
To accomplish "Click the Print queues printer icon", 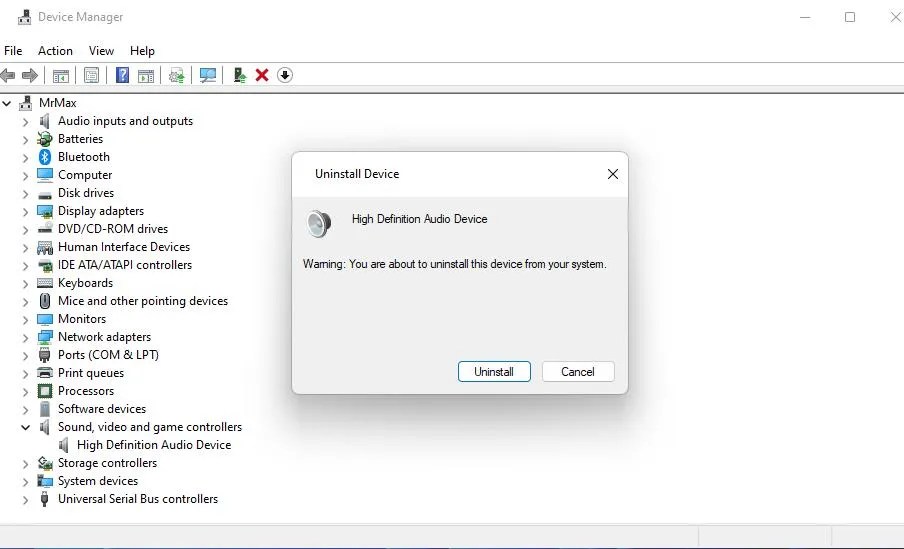I will [x=44, y=373].
